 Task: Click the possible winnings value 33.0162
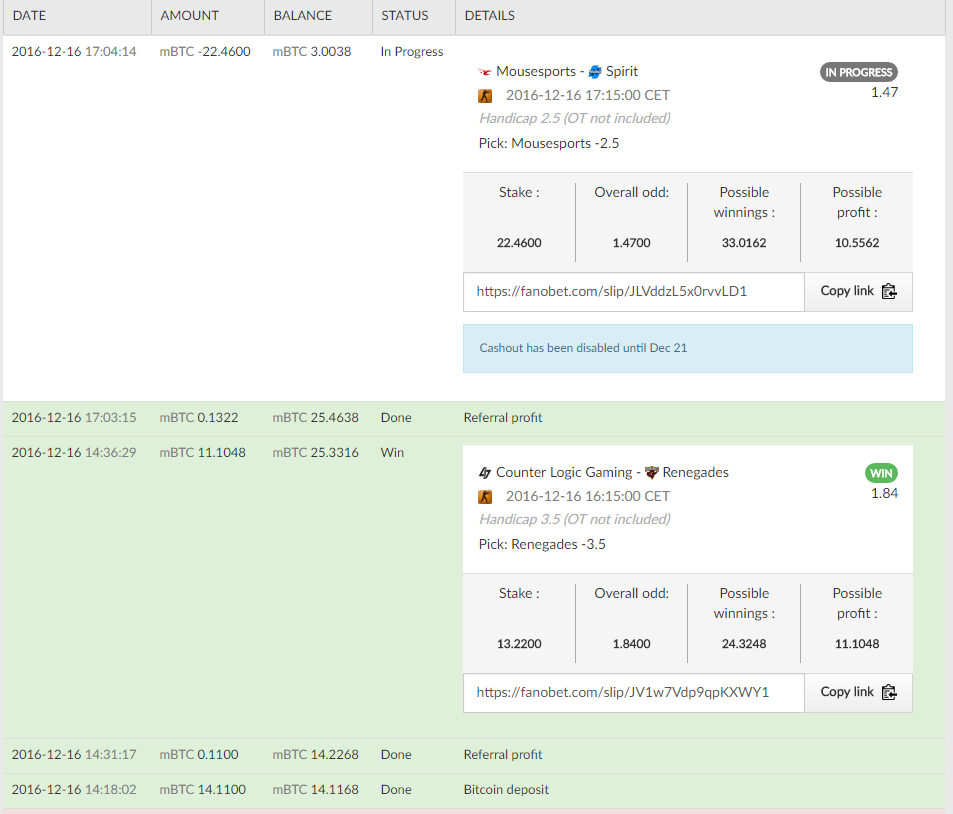(x=744, y=243)
